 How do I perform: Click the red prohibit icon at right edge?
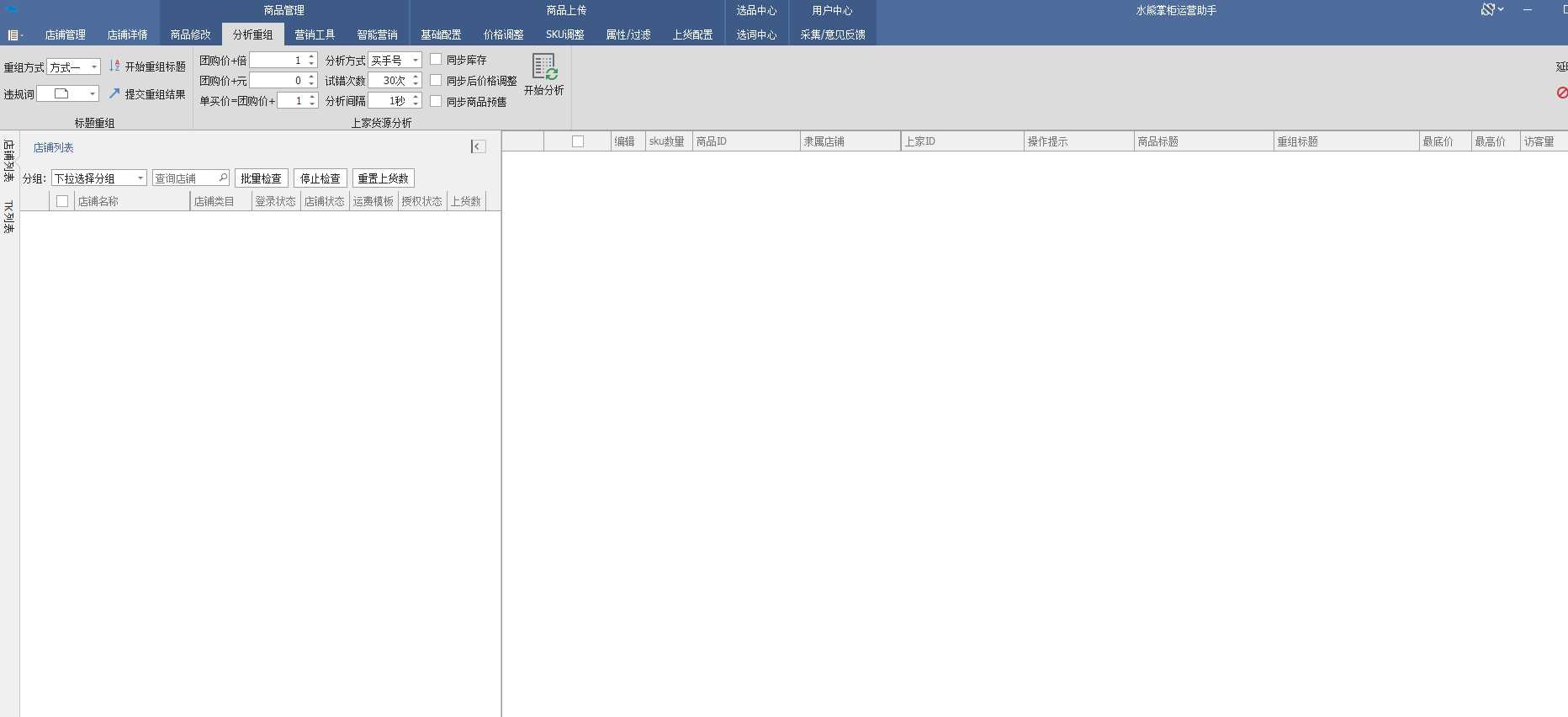coord(1561,93)
